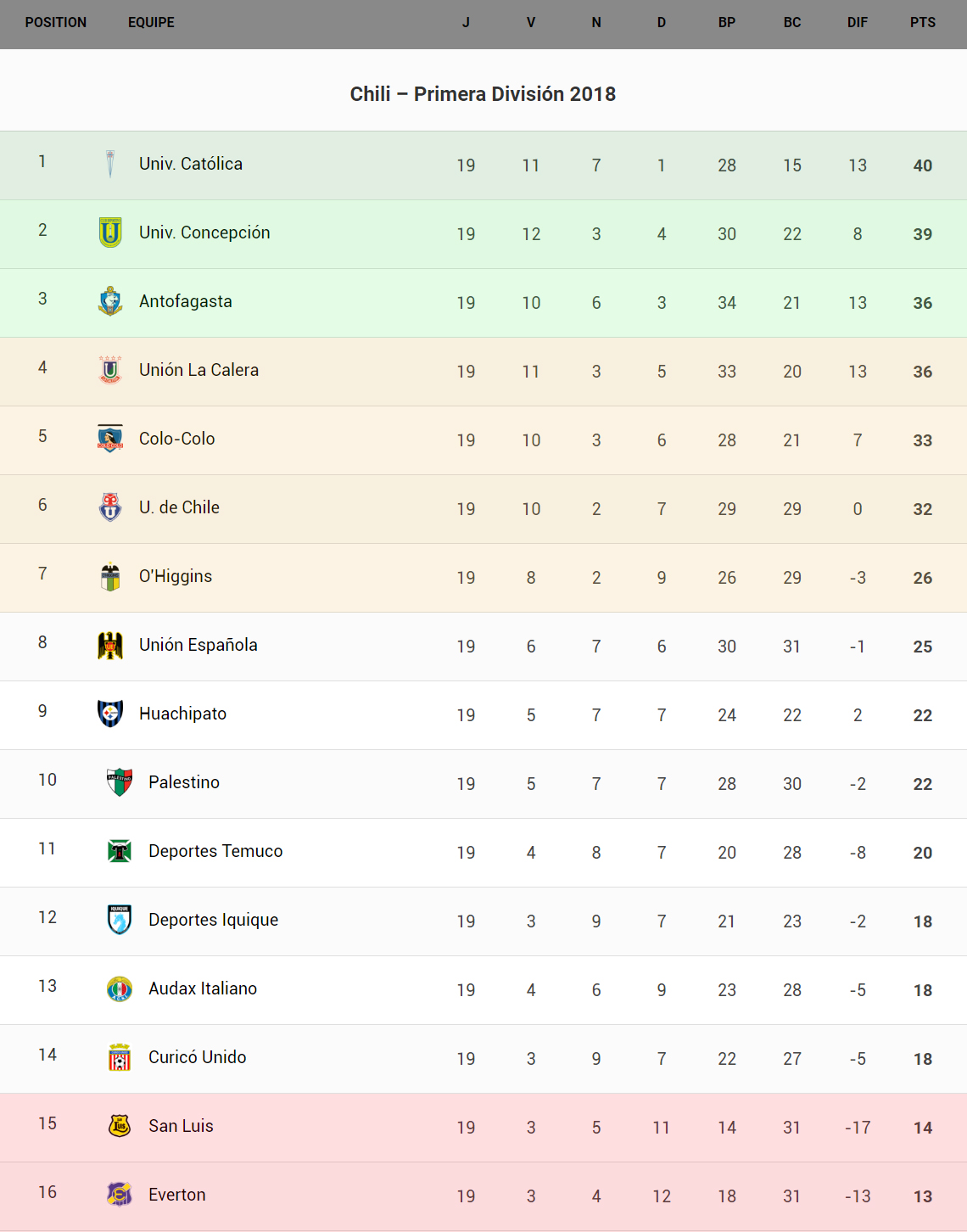
Task: Click the Unión Española shield icon
Action: (x=110, y=645)
